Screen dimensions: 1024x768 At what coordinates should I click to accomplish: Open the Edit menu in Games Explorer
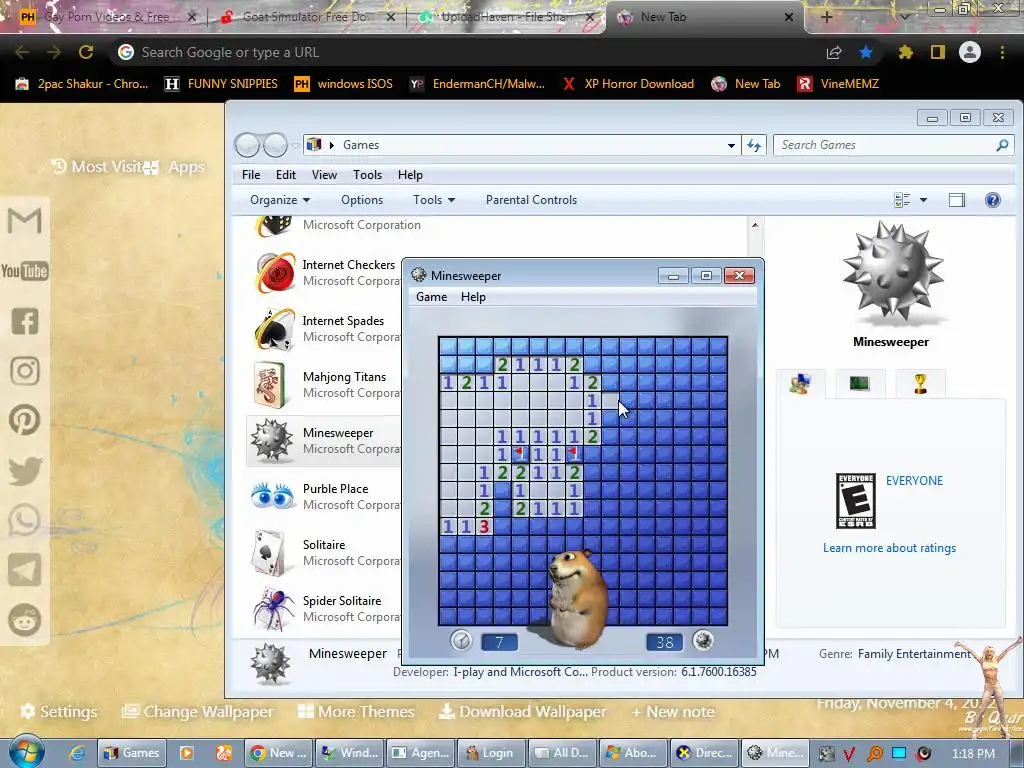point(285,175)
